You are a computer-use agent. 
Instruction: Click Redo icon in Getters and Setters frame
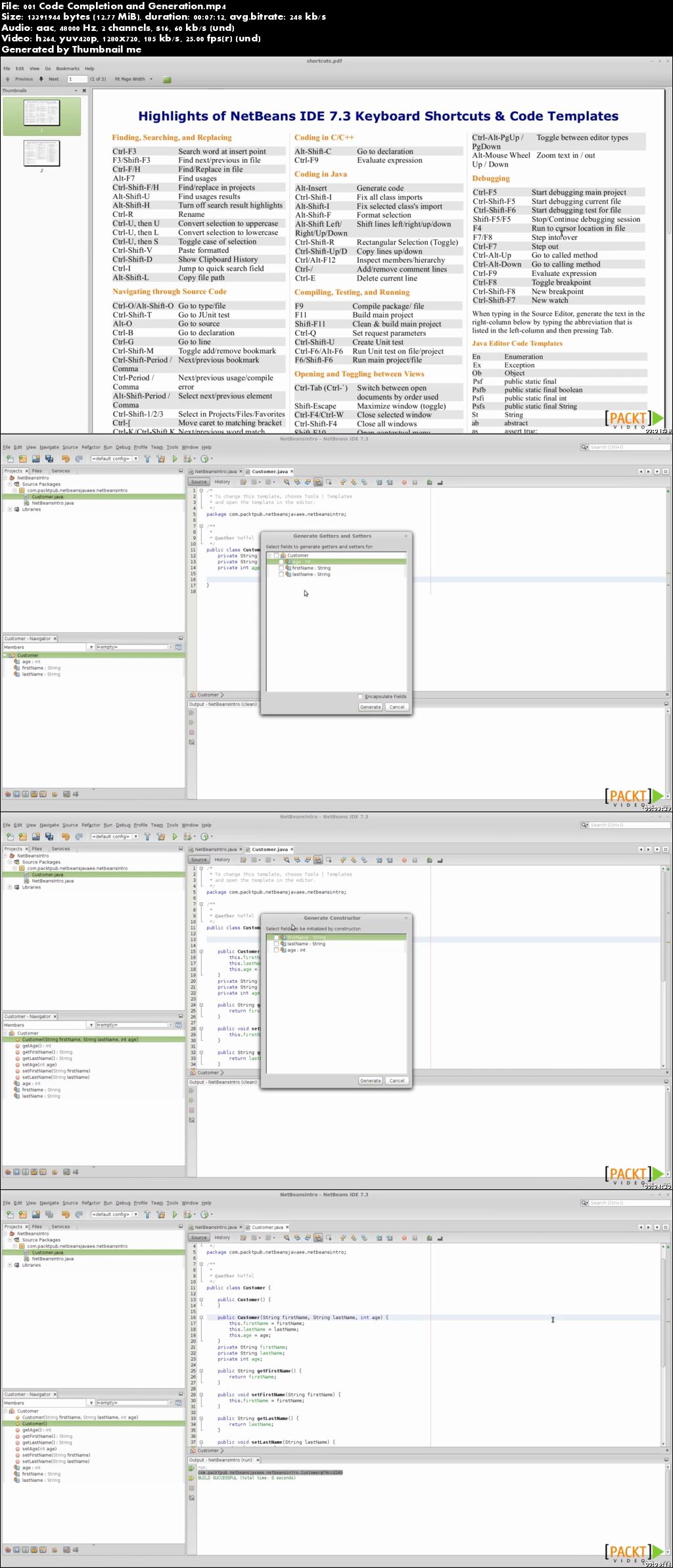pyautogui.click(x=78, y=459)
